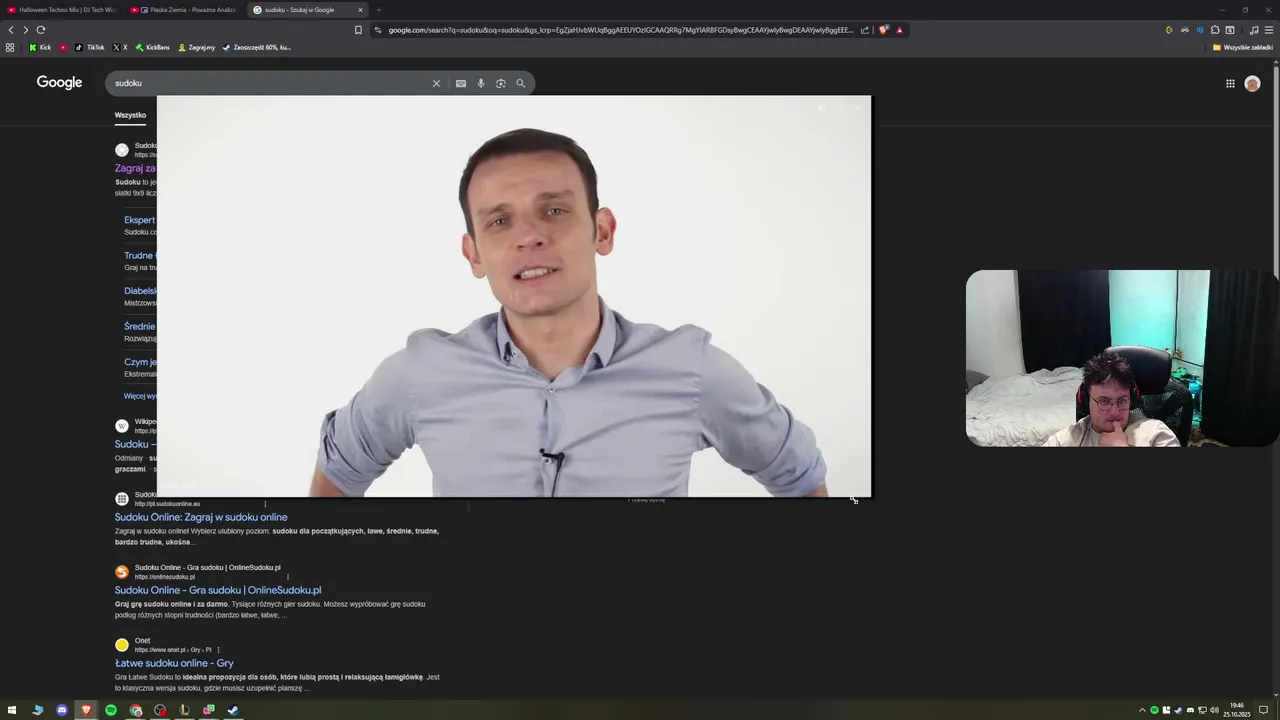This screenshot has width=1280, height=720.
Task: Open the Brave Shields lion icon
Action: pyautogui.click(x=884, y=30)
